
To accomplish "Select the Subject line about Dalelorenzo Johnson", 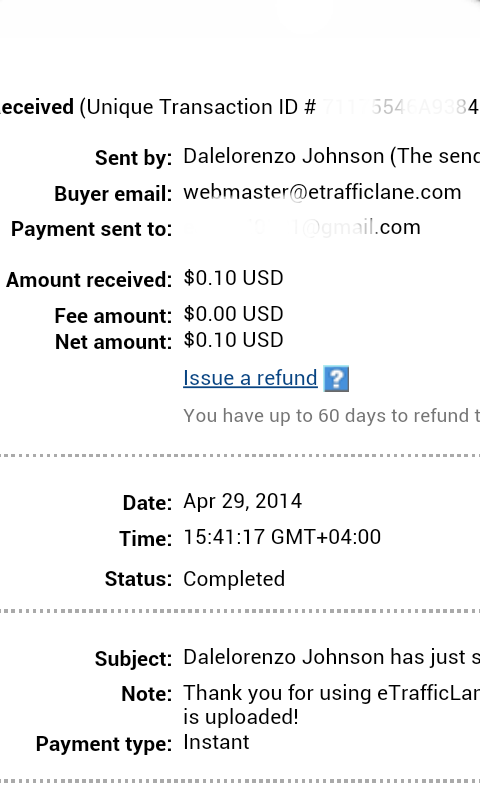I will pos(332,657).
